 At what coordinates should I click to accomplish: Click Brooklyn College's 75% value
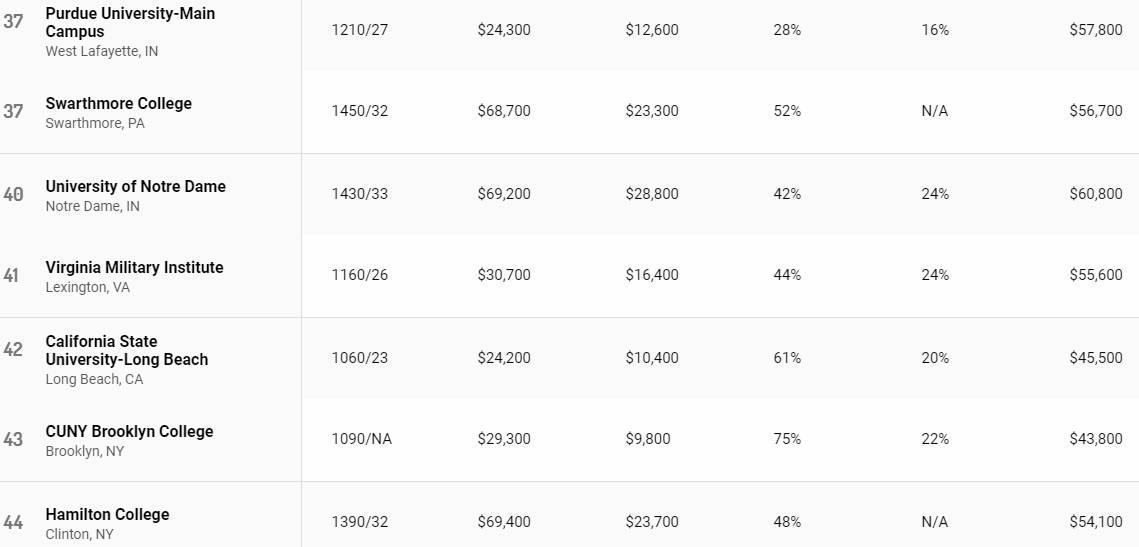(x=787, y=439)
